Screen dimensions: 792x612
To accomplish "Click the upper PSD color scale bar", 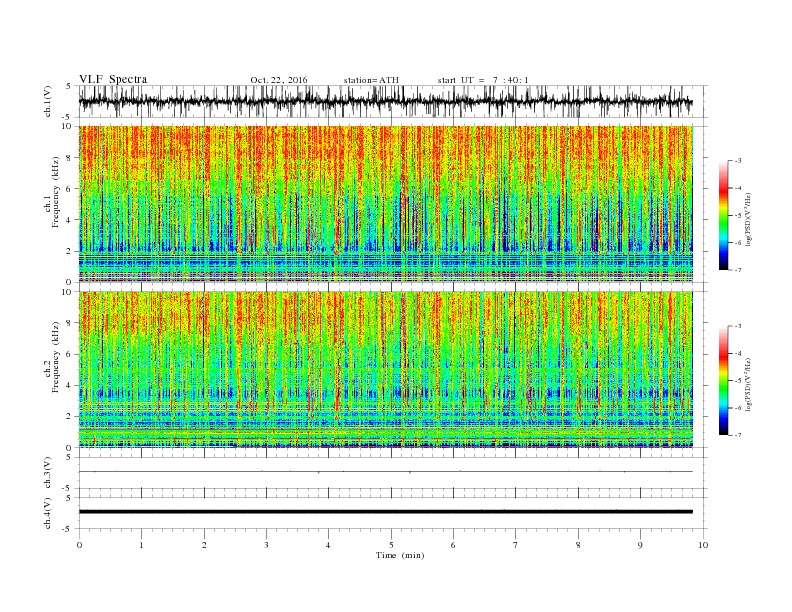I will click(x=723, y=215).
